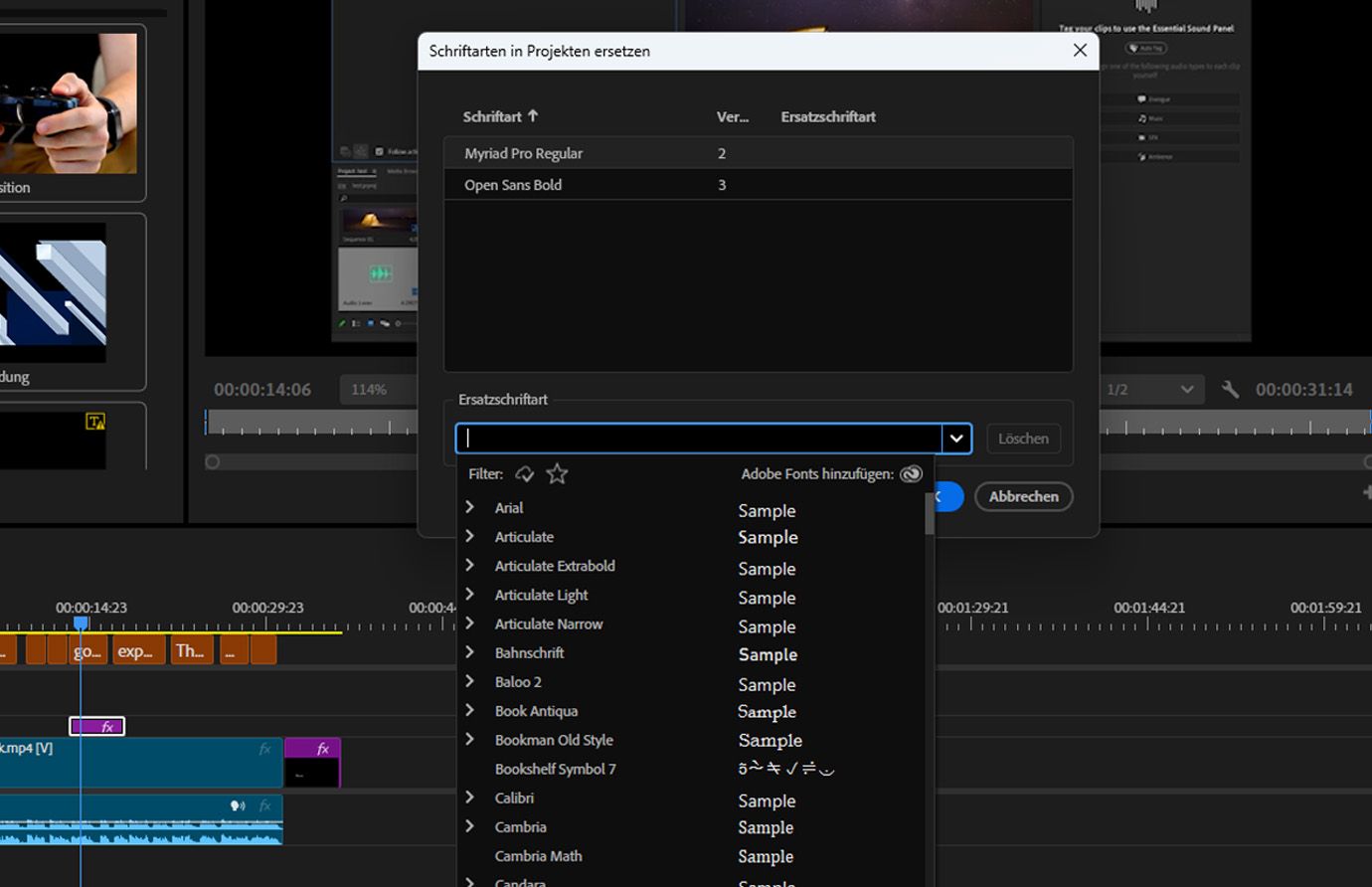
Task: Click the sort arrow next to Schriftart
Action: pos(533,116)
